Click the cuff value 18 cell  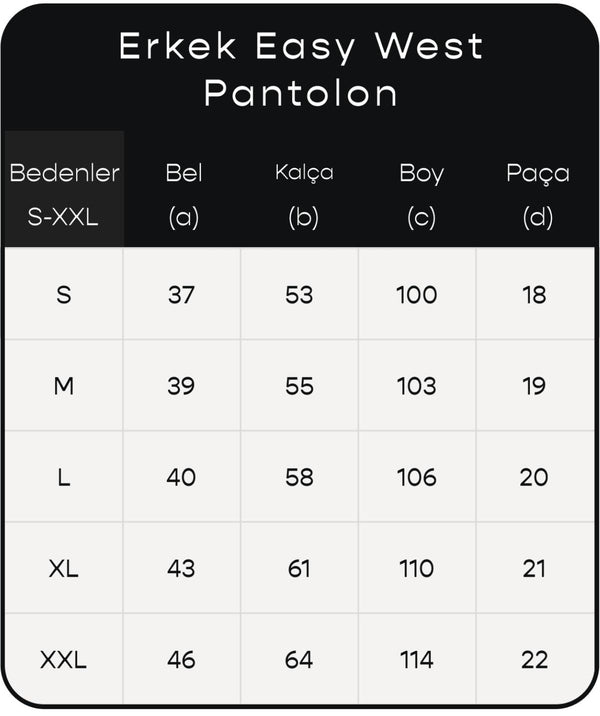coord(535,294)
